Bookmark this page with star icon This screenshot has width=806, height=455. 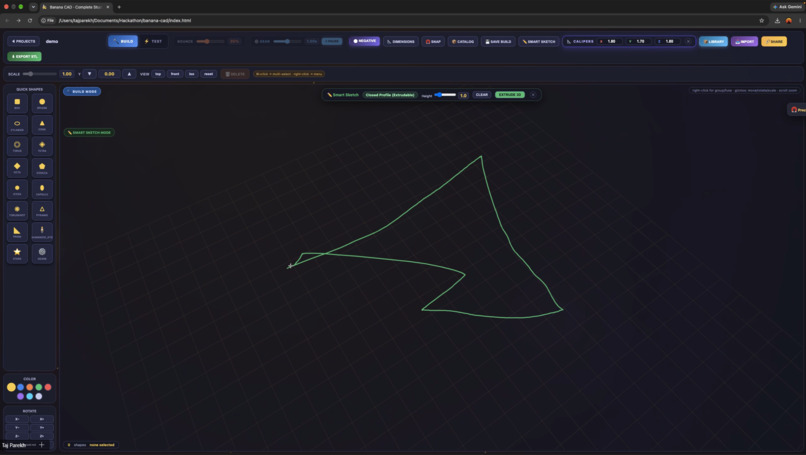tap(761, 21)
